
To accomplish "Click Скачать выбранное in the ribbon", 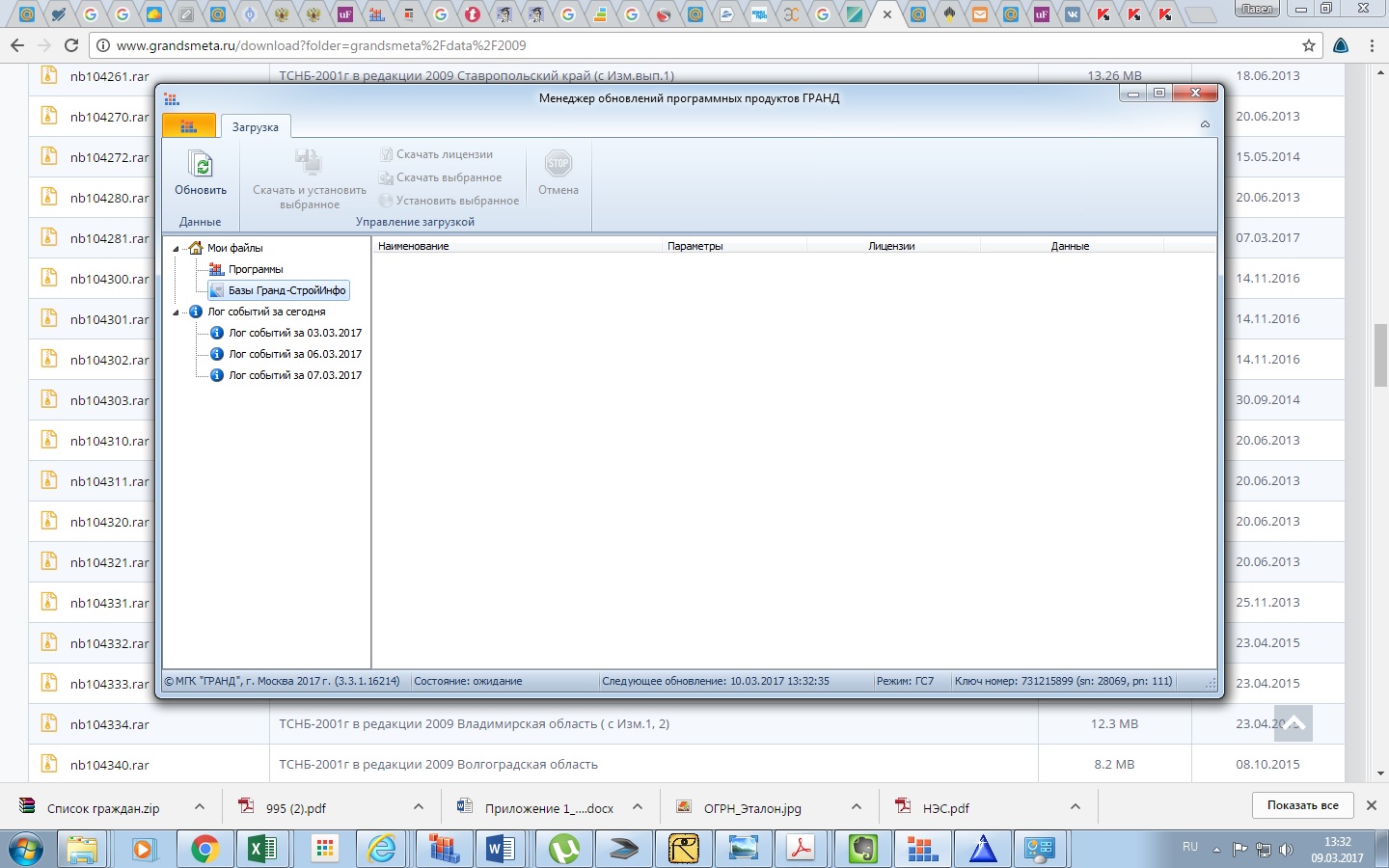I will click(x=441, y=177).
